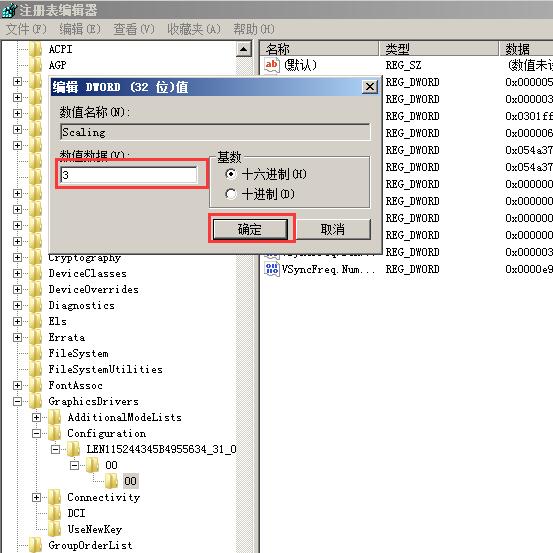Viewport: 553px width, 553px height.
Task: Expand the AdditionalModeLists tree node
Action: click(36, 417)
